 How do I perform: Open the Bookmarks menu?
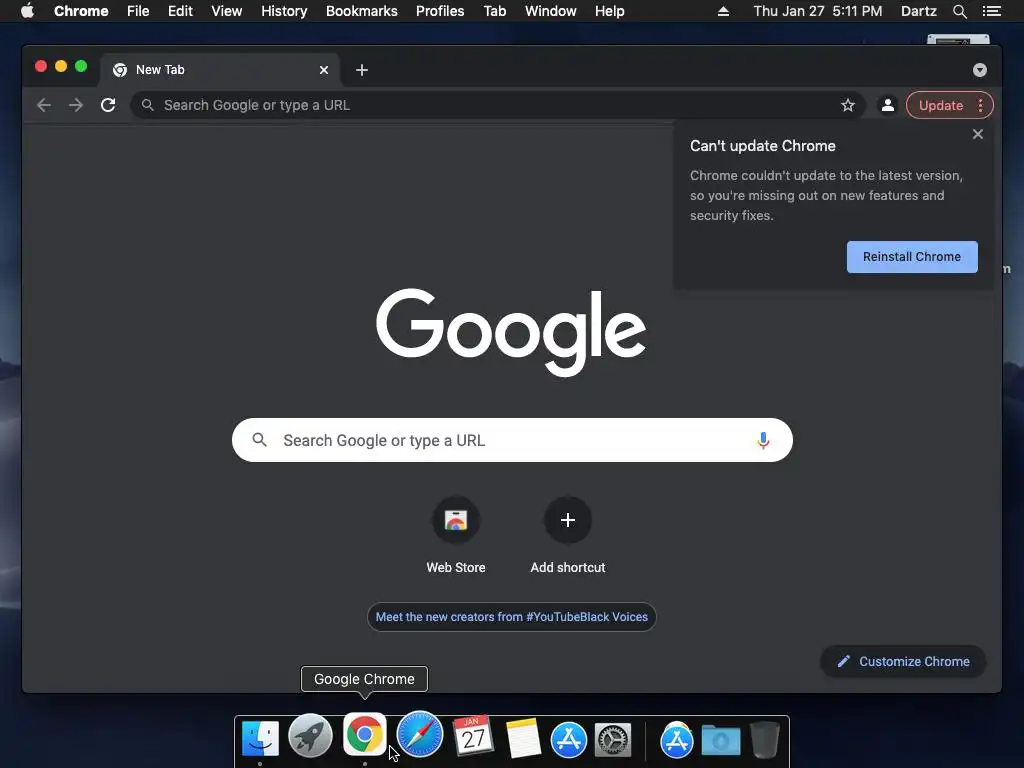(x=362, y=11)
